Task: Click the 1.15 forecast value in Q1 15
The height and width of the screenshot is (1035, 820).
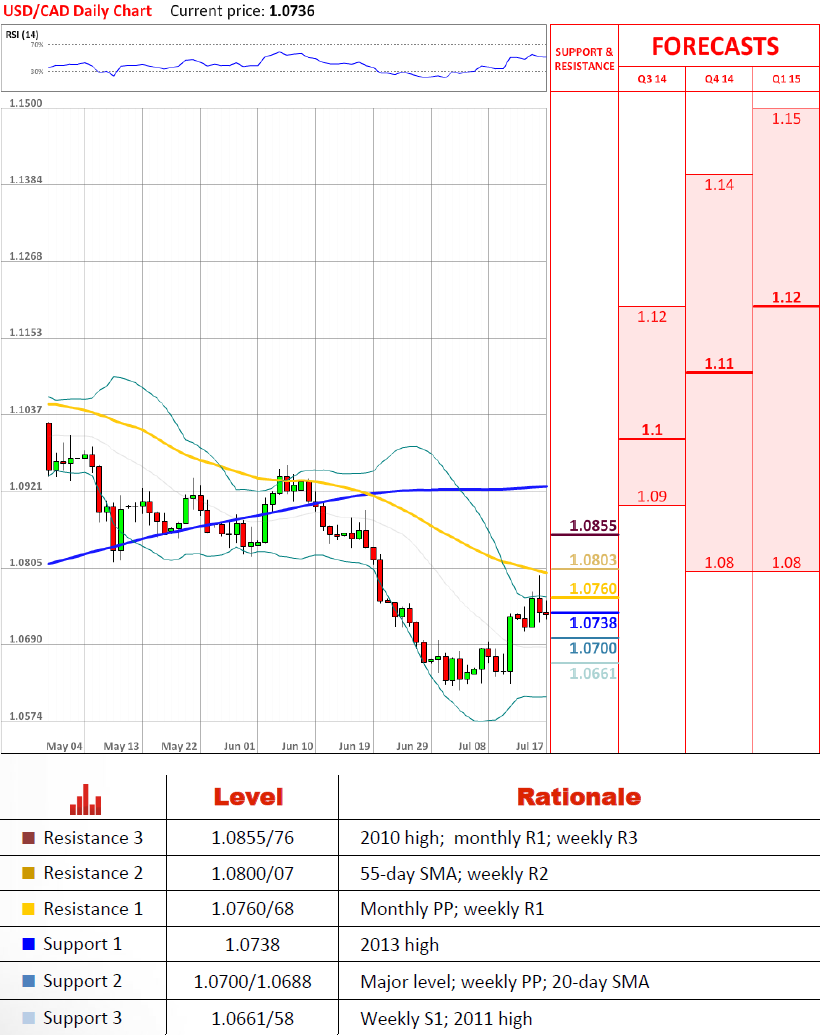Action: [786, 119]
